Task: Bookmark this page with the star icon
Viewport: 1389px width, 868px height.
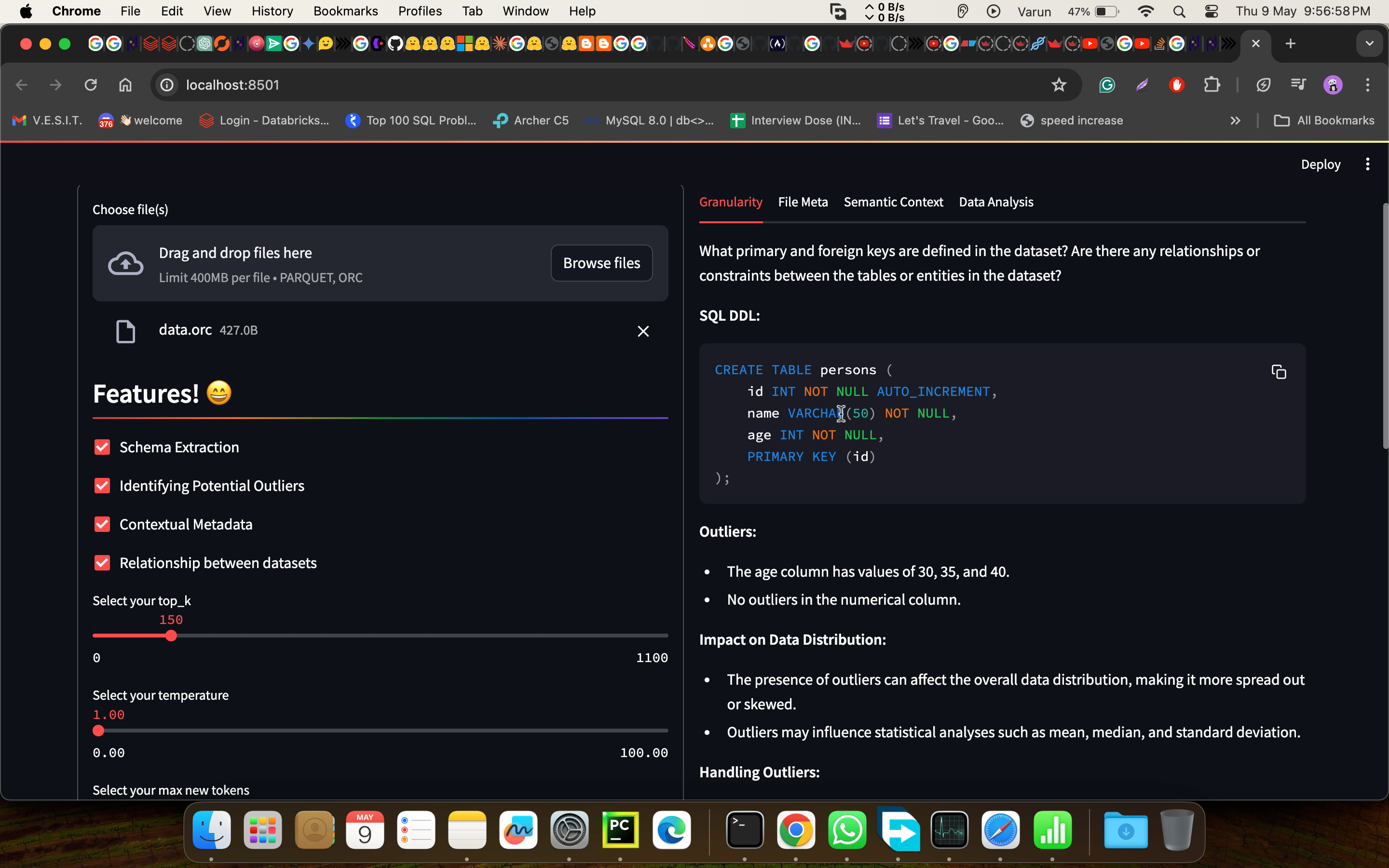Action: (x=1059, y=85)
